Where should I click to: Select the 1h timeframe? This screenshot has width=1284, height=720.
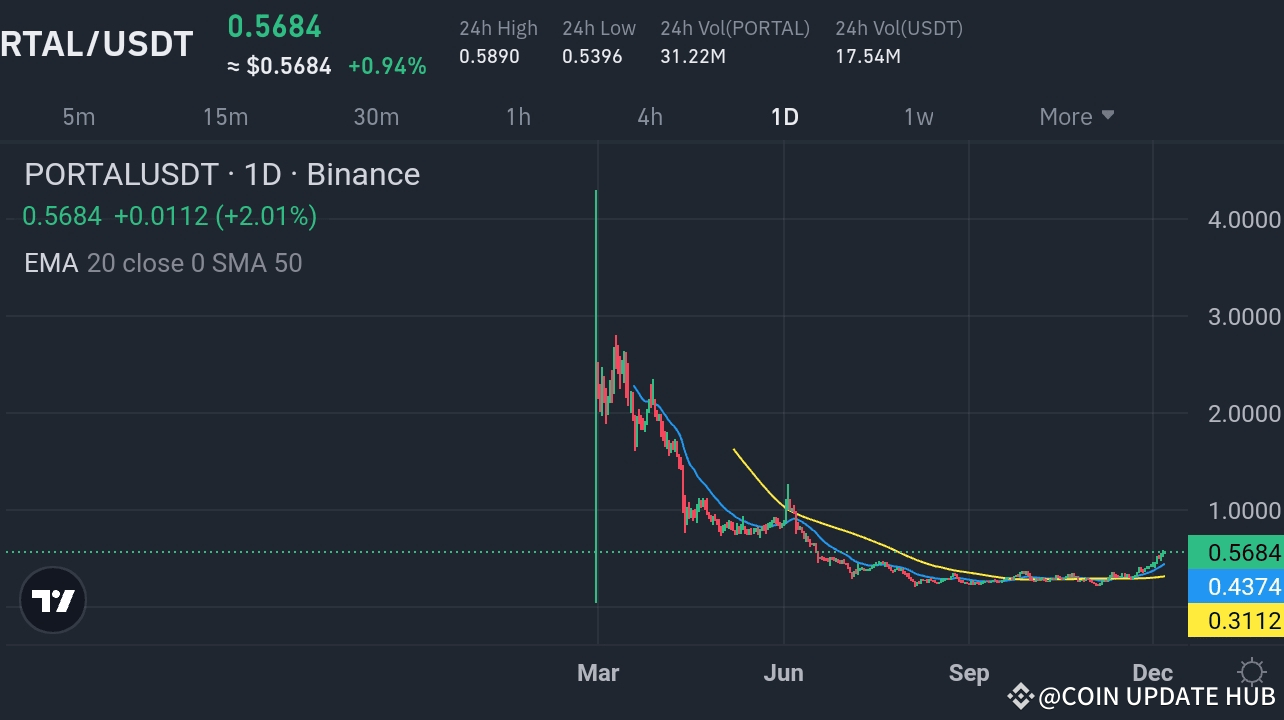click(x=518, y=117)
